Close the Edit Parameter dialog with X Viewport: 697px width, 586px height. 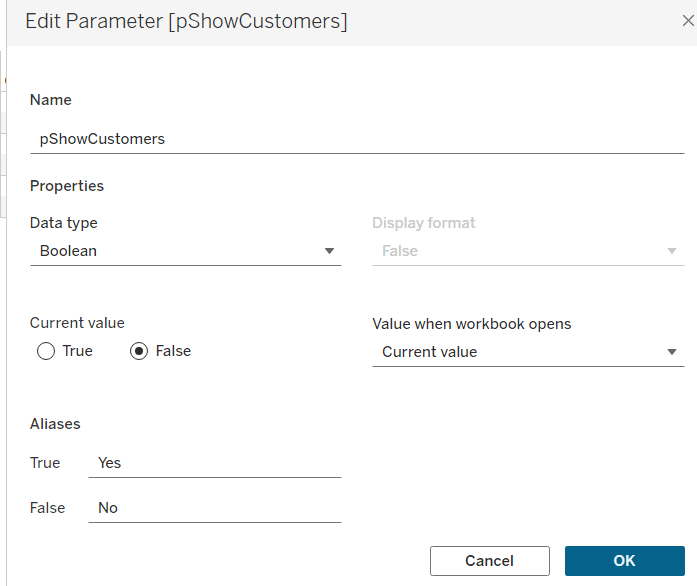pos(687,20)
